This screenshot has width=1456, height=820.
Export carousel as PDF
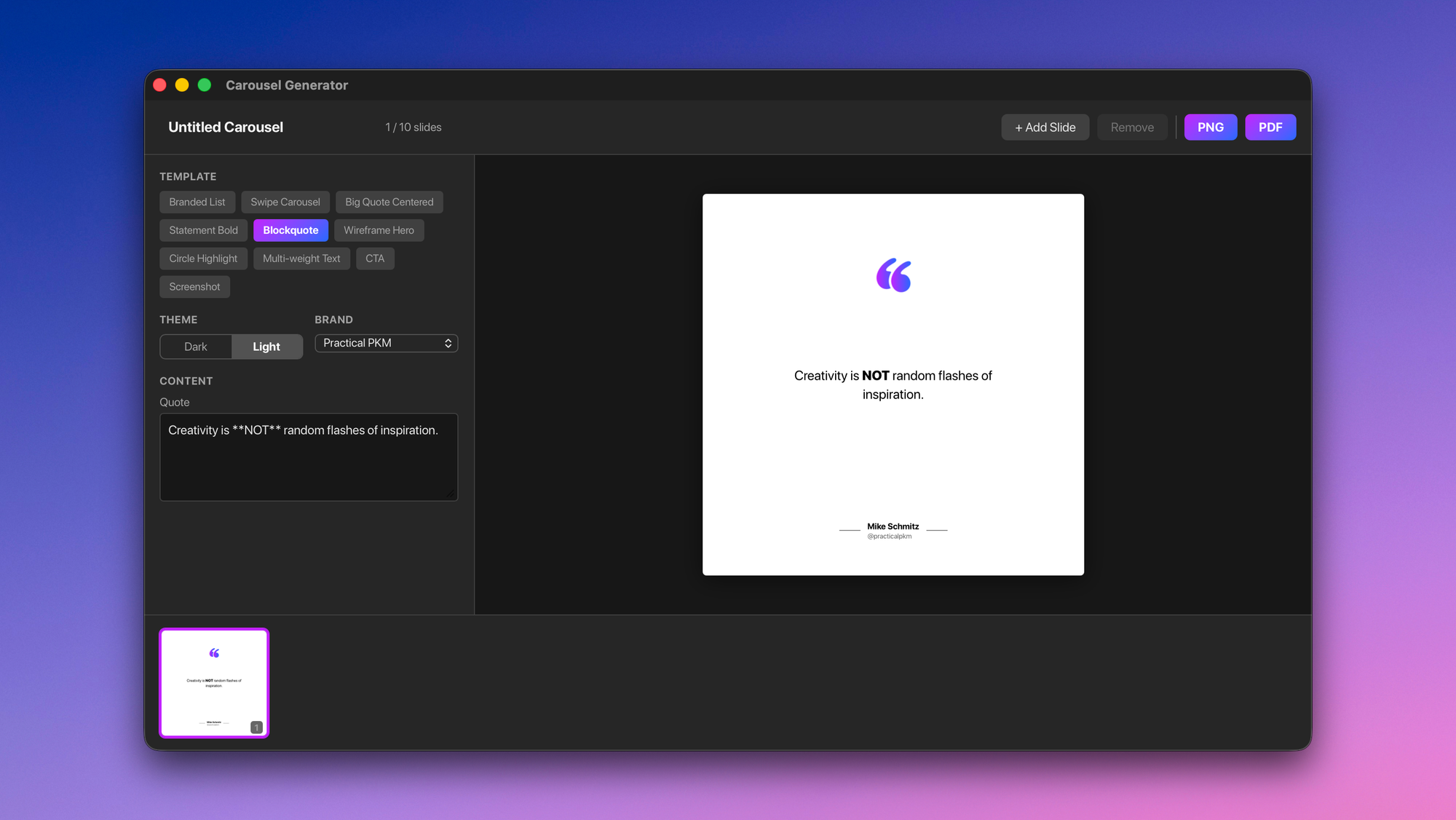(x=1270, y=127)
